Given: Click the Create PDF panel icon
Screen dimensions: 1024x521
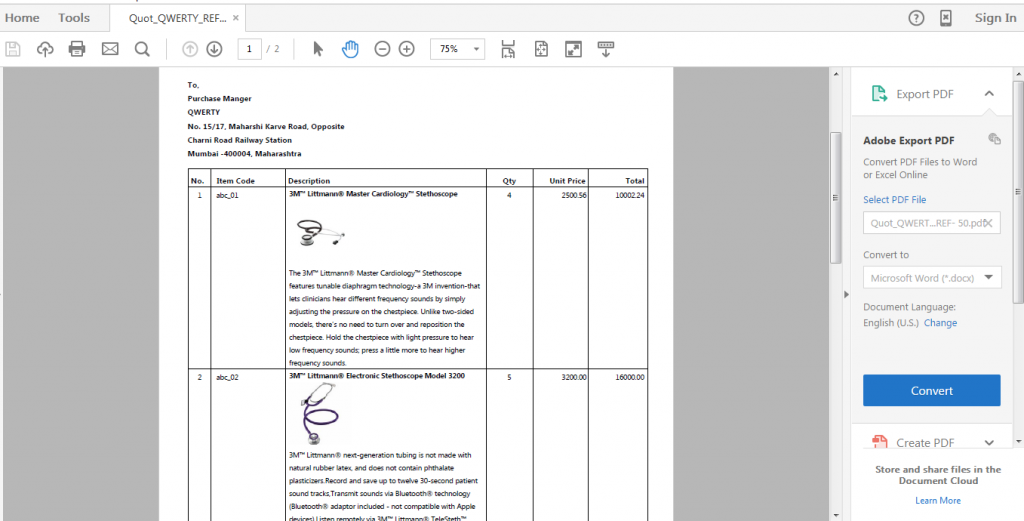Looking at the screenshot, I should click(x=879, y=442).
